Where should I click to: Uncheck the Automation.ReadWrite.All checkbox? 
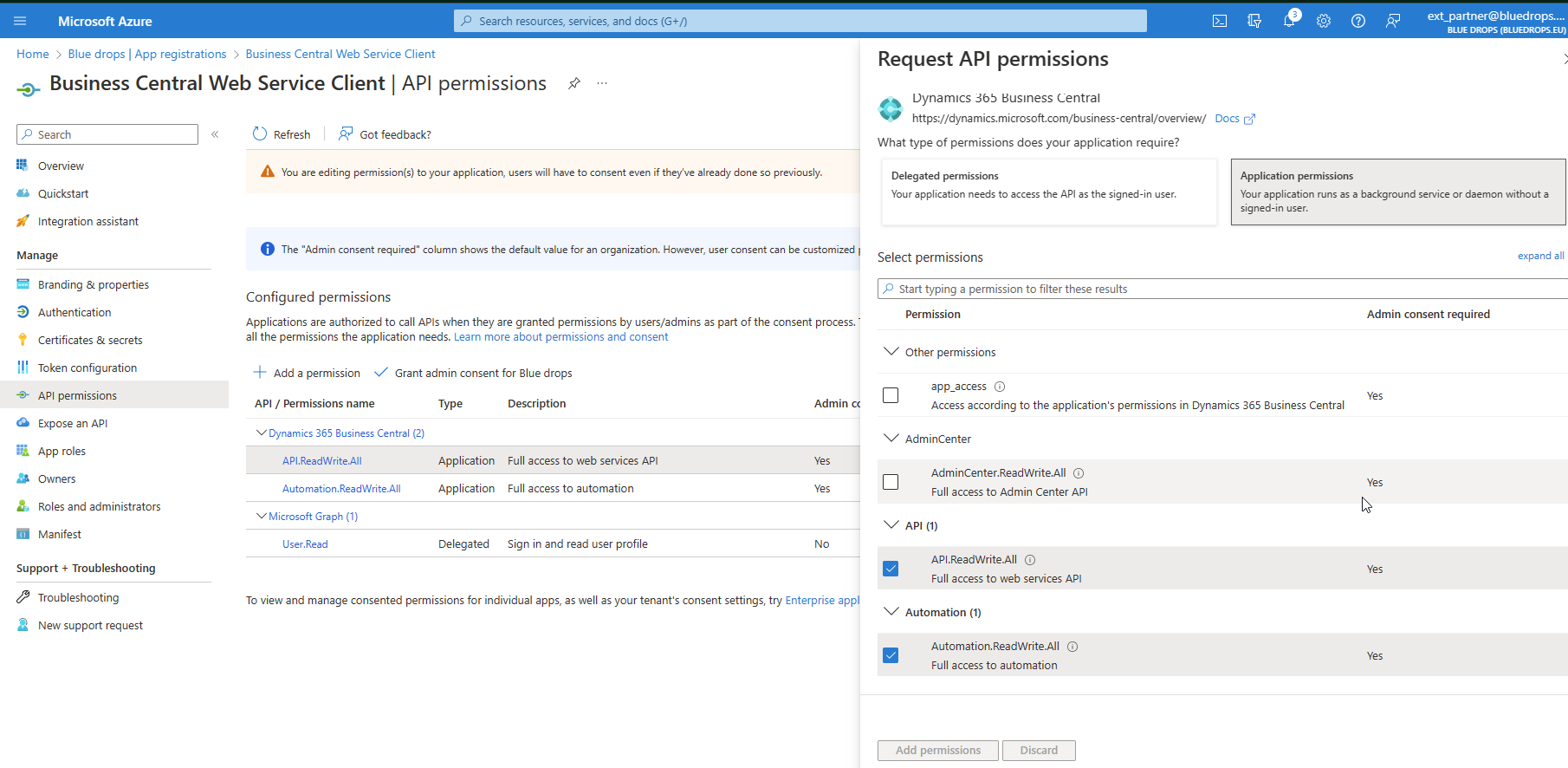pos(891,655)
